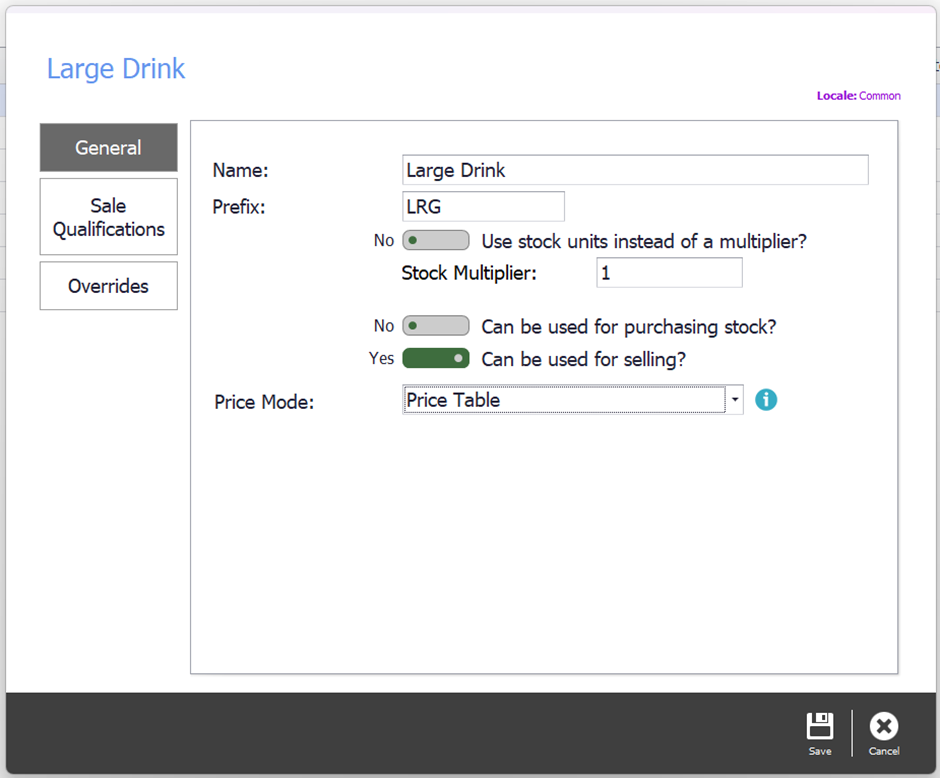Click the 'Name:' label
Viewport: 940px width, 778px height.
coord(240,170)
